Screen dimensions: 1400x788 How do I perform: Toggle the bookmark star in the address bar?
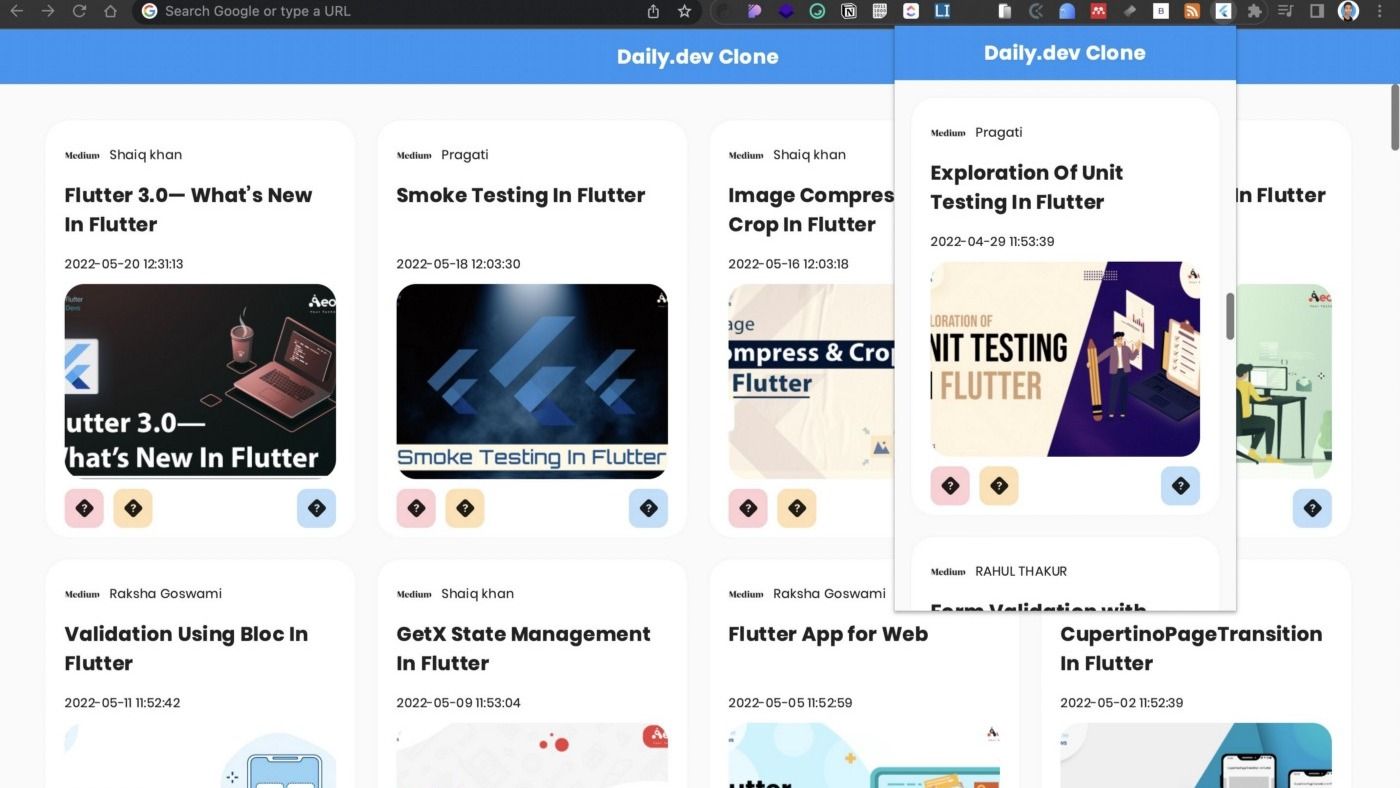(684, 11)
